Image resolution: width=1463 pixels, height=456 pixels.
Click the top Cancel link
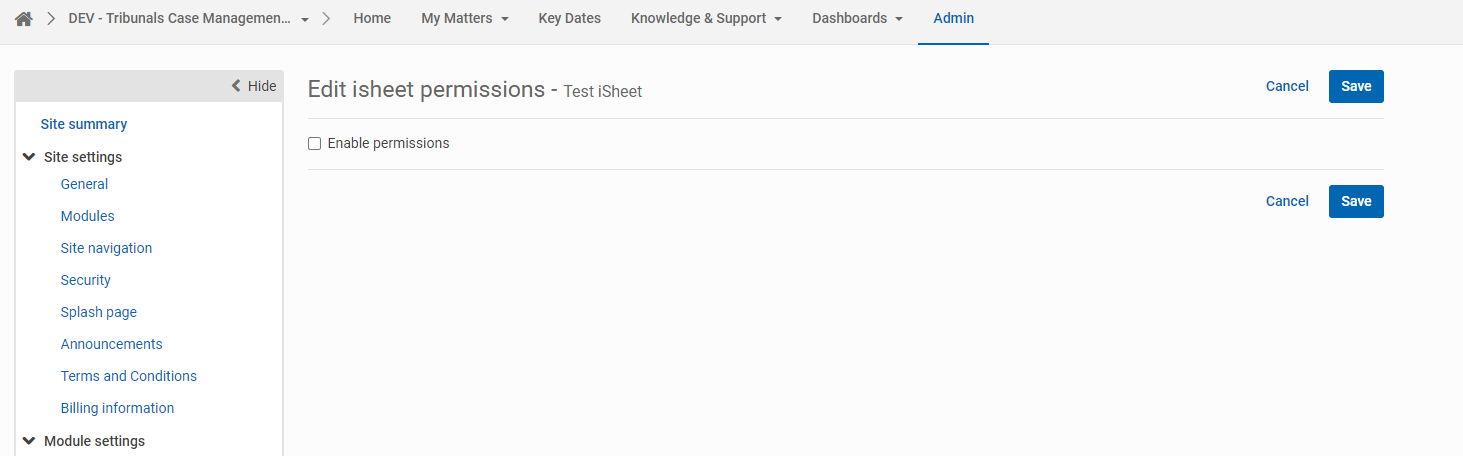click(x=1287, y=86)
